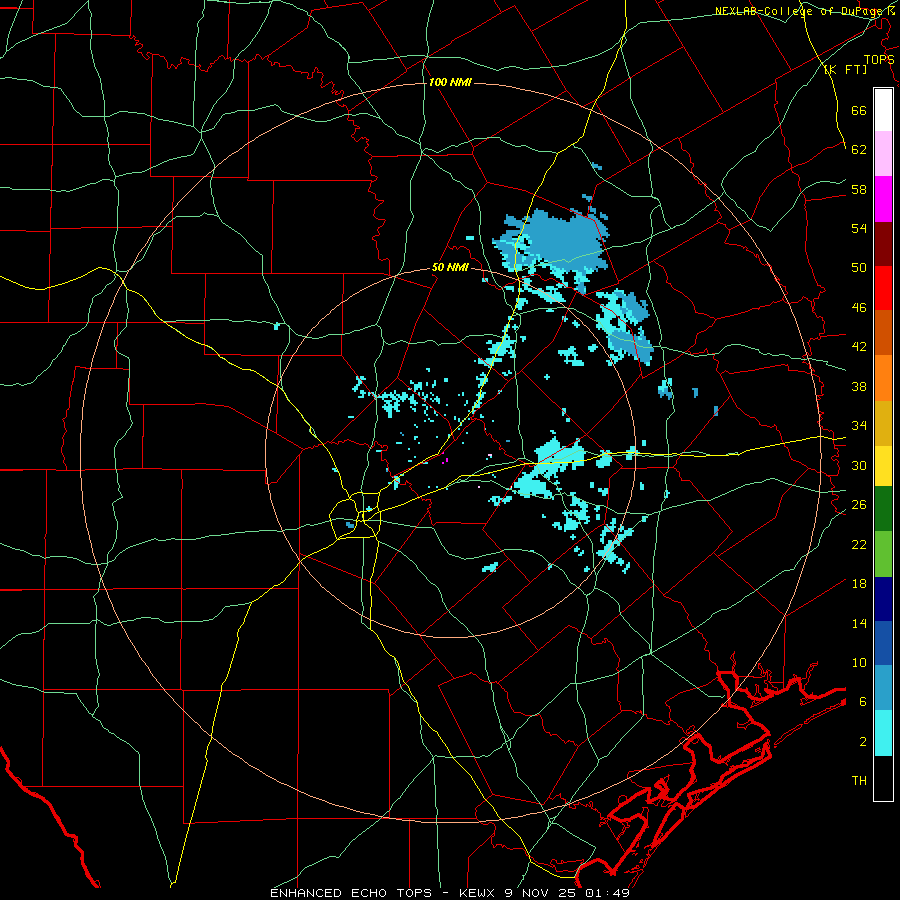Click the '58' legend value
Screen dimensions: 900x900
(859, 189)
